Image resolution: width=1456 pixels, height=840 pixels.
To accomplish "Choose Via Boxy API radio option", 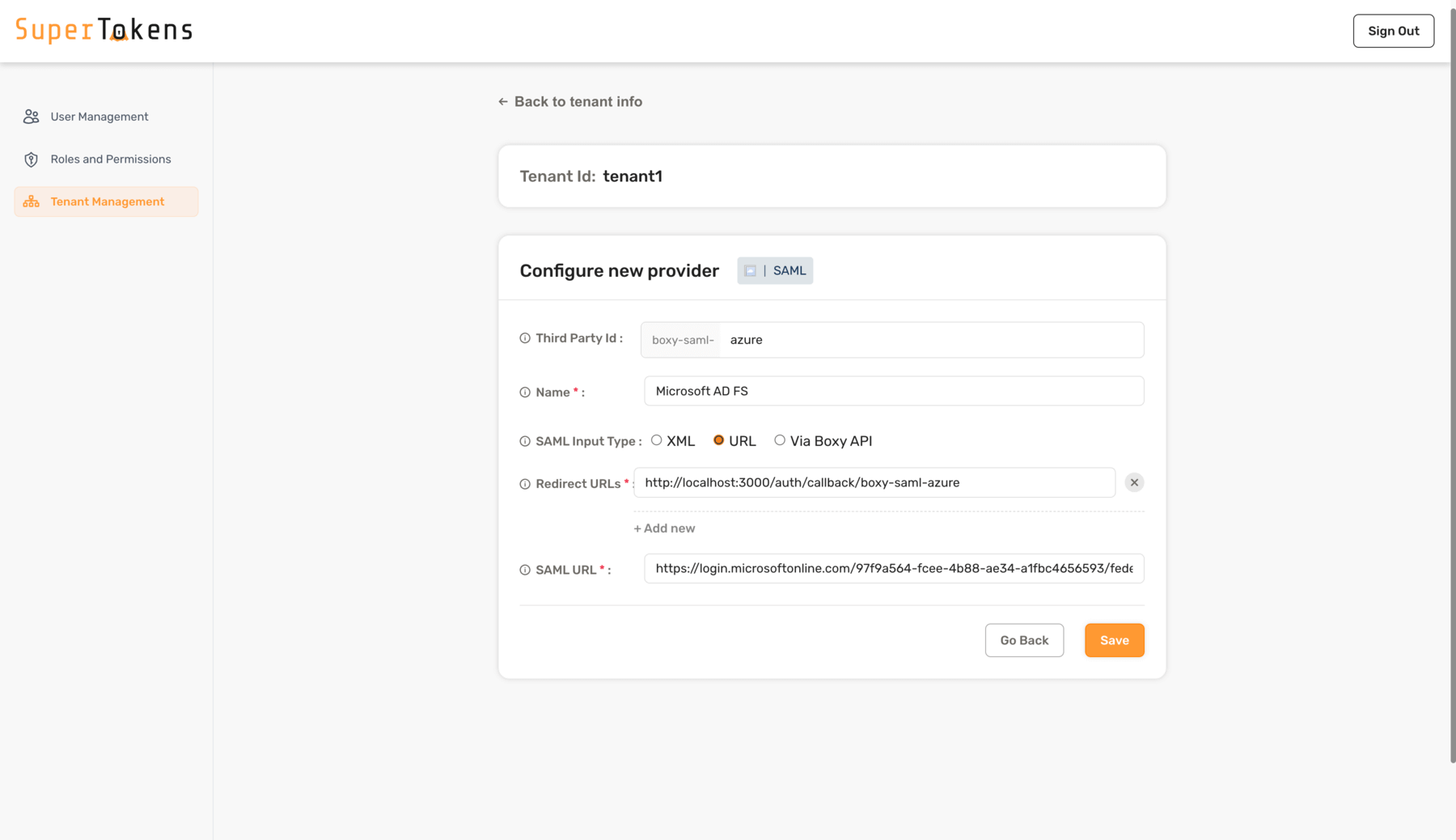I will coord(780,440).
